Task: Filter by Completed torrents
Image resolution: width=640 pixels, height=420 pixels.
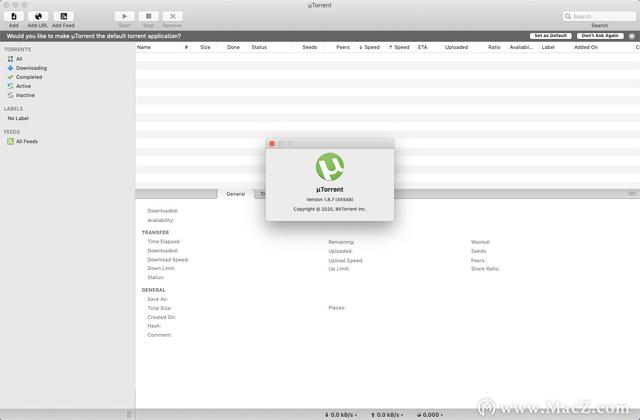Action: pos(29,77)
